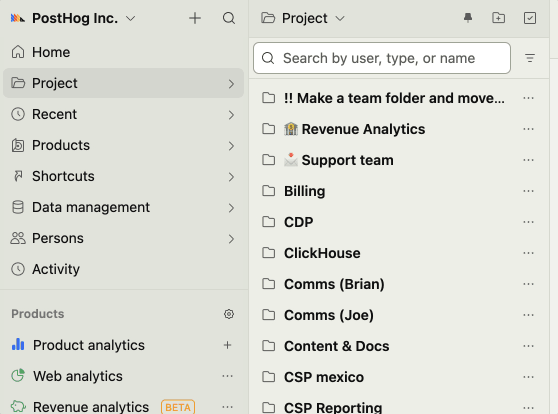Open Shortcuts in the sidebar

coord(123,176)
